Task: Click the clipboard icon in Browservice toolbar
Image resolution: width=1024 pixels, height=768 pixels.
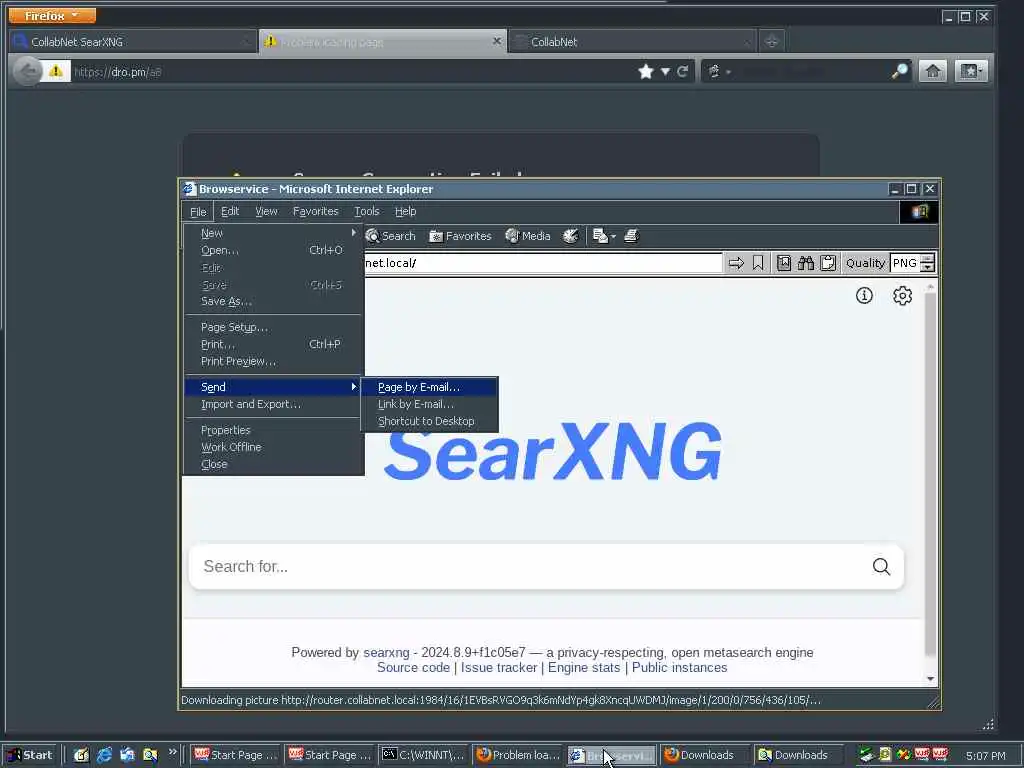Action: (x=828, y=263)
